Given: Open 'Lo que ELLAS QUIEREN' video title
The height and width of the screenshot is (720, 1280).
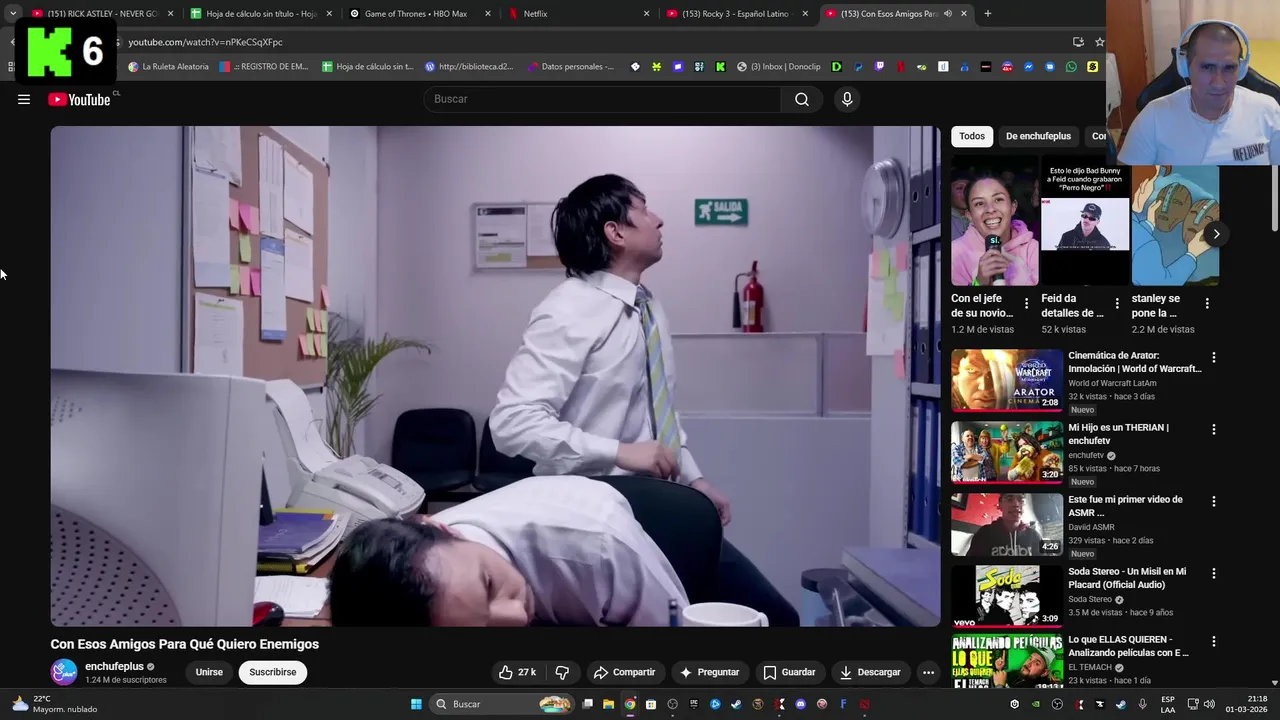Looking at the screenshot, I should tap(1129, 646).
